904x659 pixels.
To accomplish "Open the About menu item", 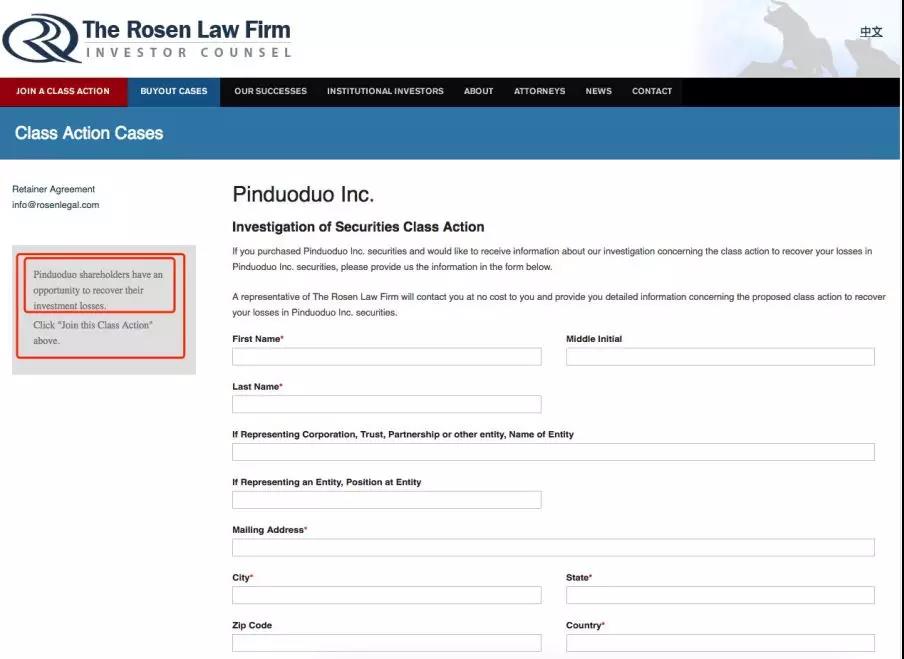I will point(479,91).
